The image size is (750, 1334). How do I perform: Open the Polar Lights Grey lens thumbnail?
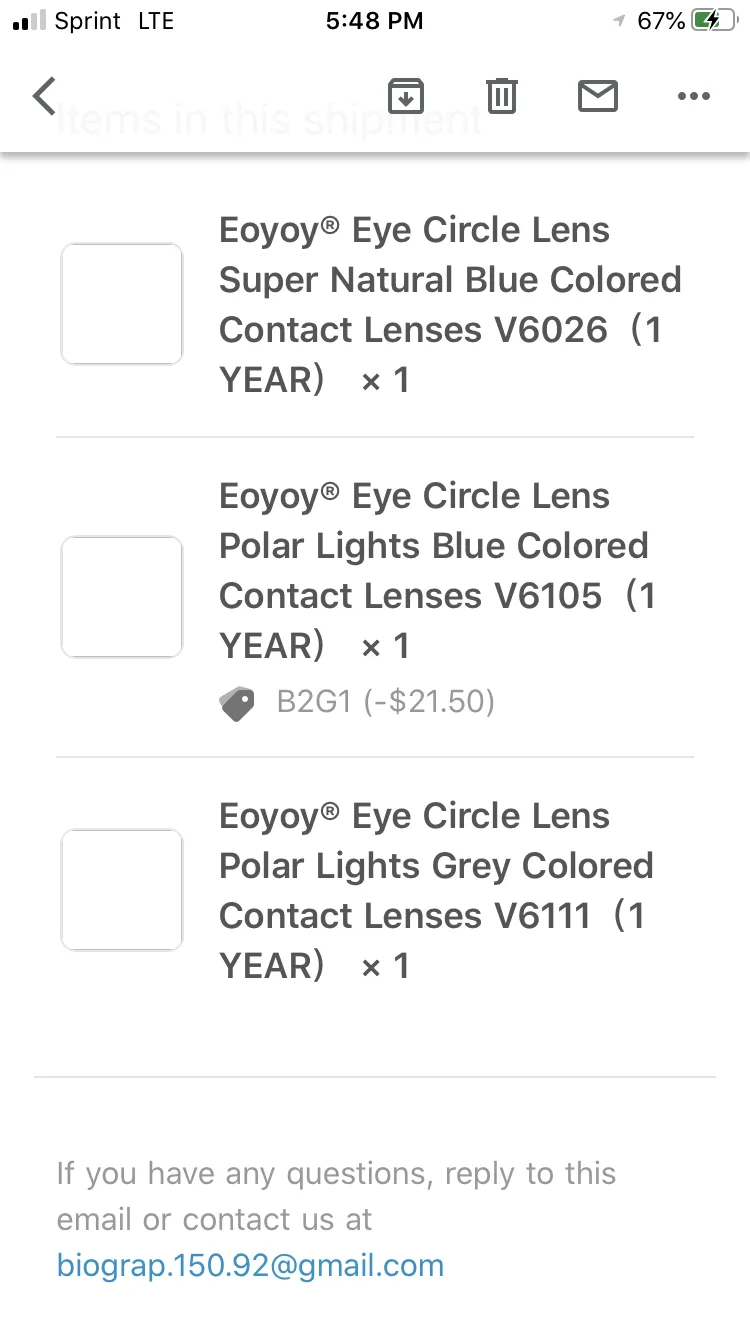coord(122,890)
